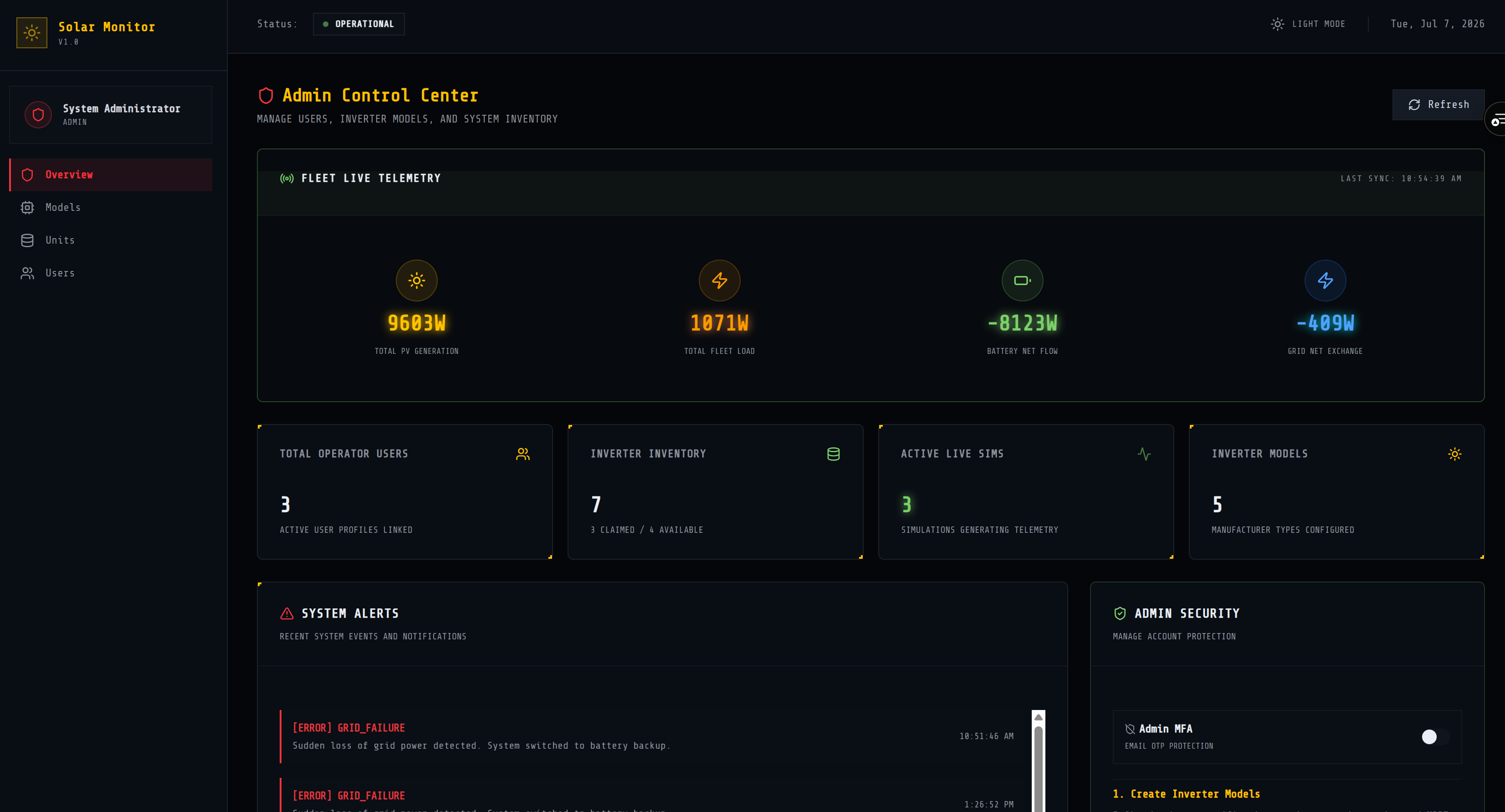1505x812 pixels.
Task: Click the Solar Monitor title text
Action: tap(107, 27)
